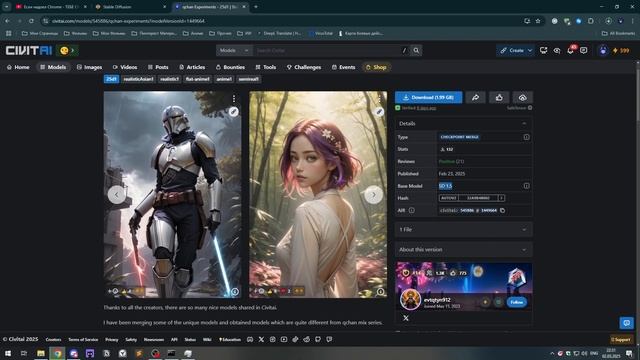Expand the About this version section
Viewport: 640px width, 360px height.
click(463, 249)
